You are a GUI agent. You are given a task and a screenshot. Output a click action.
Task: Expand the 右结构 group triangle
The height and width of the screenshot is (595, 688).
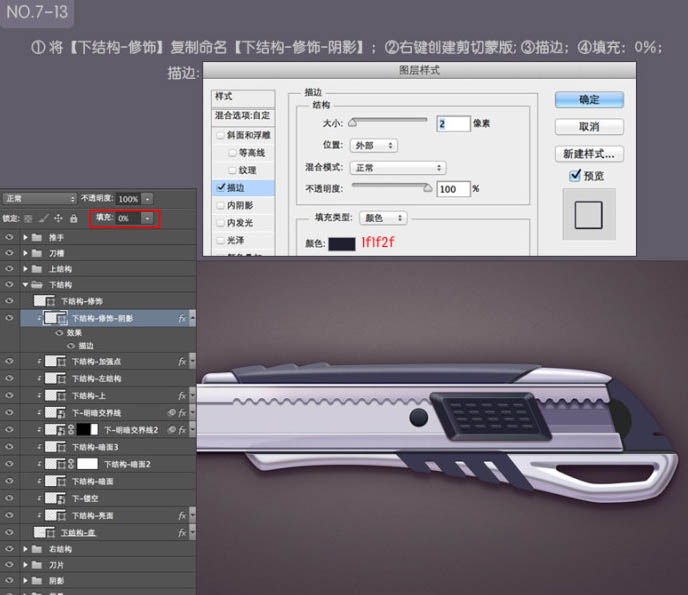25,549
